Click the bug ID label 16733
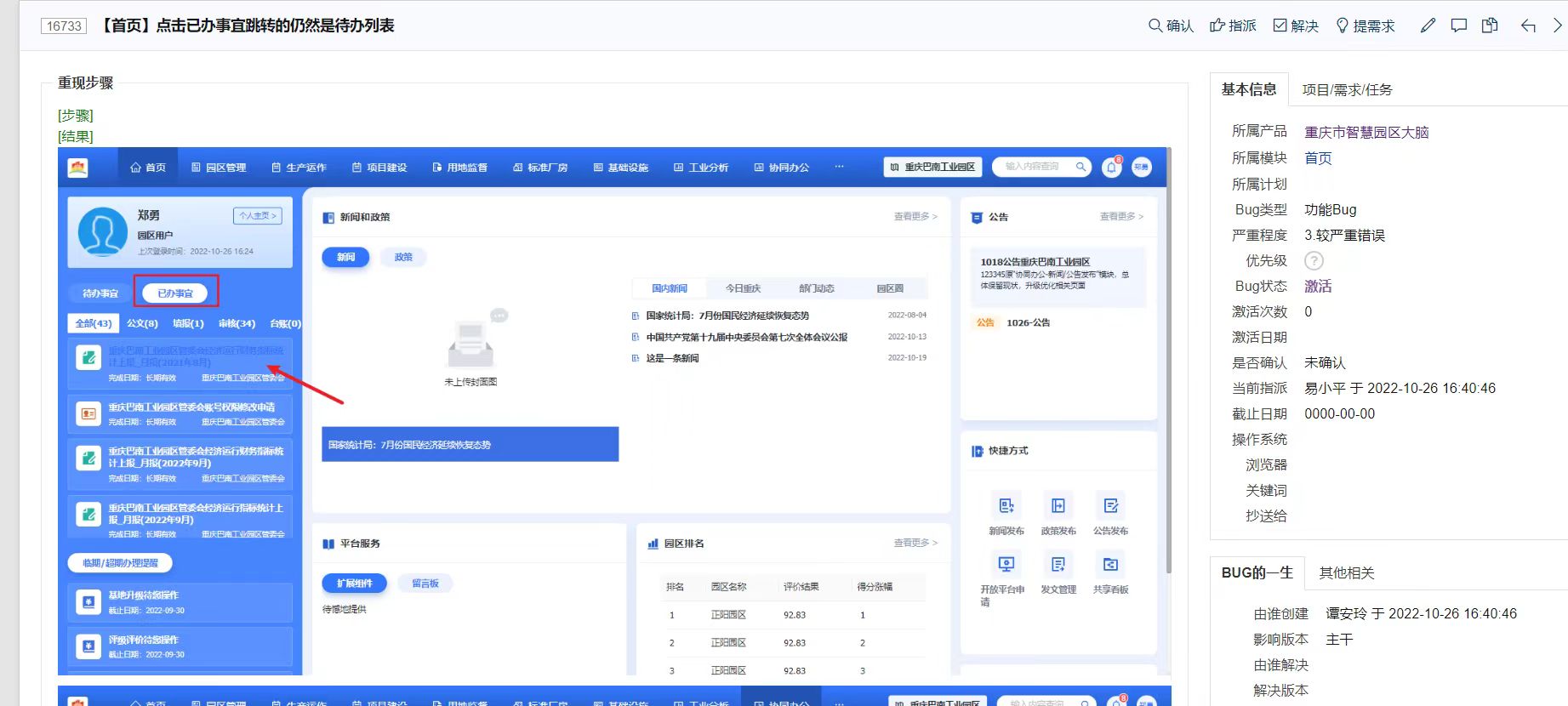 click(64, 26)
